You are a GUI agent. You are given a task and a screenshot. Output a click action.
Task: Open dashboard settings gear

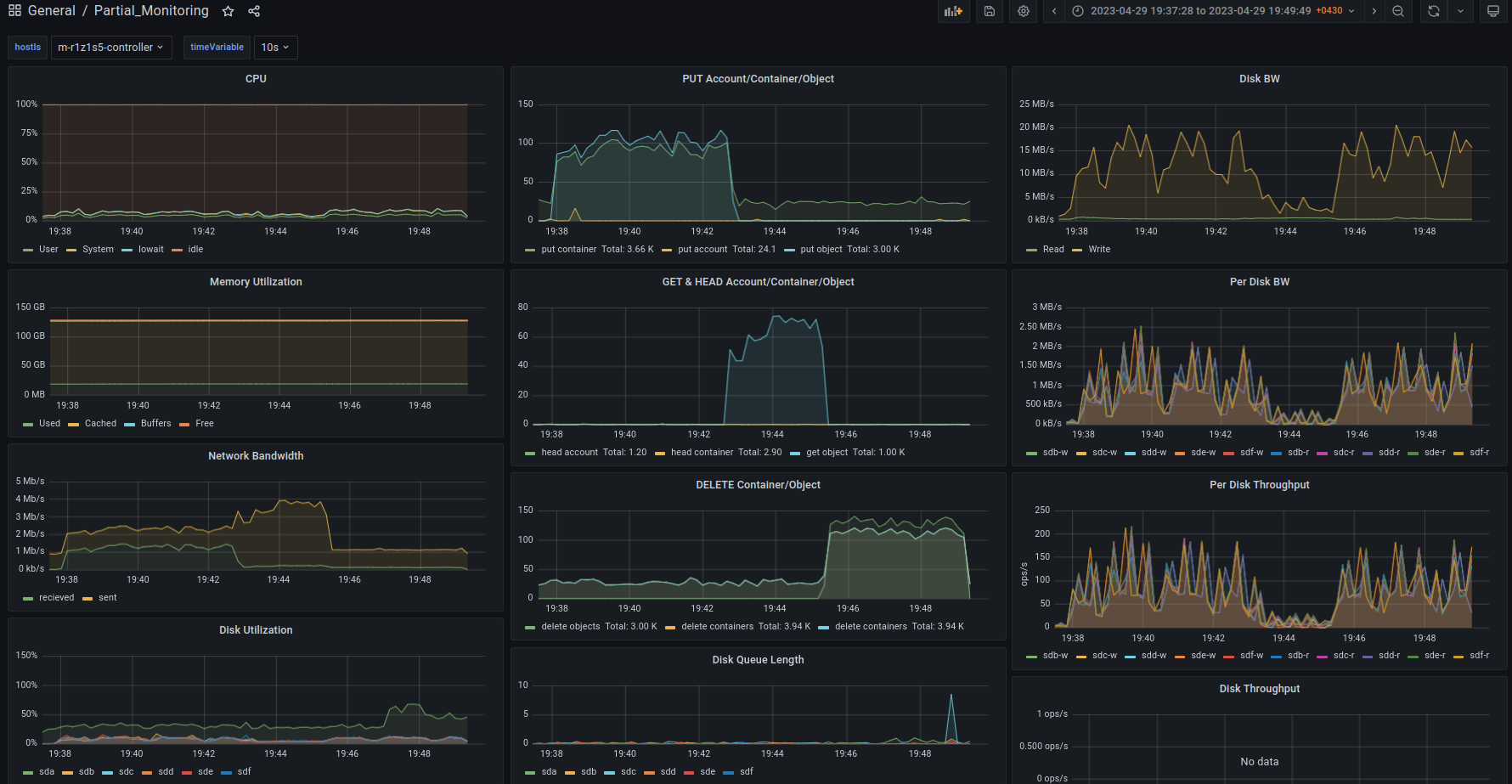pos(1024,11)
